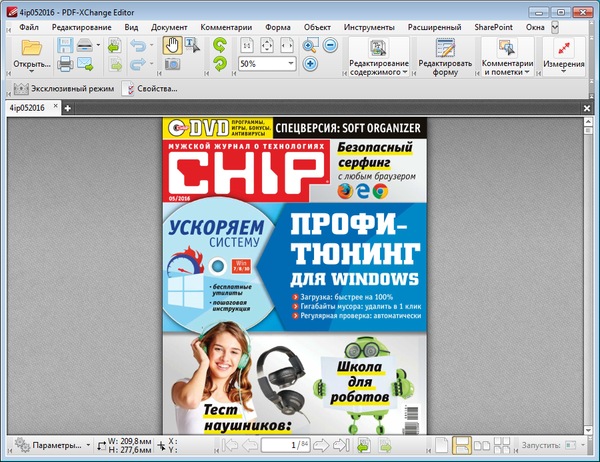Open the zoom level 50% dropdown

pyautogui.click(x=290, y=64)
